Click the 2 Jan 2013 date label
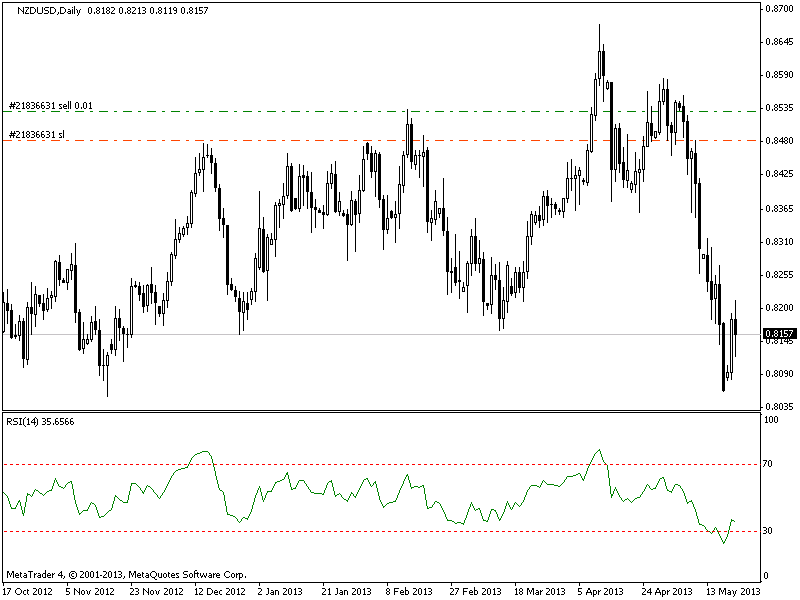800x600 pixels. (280, 592)
